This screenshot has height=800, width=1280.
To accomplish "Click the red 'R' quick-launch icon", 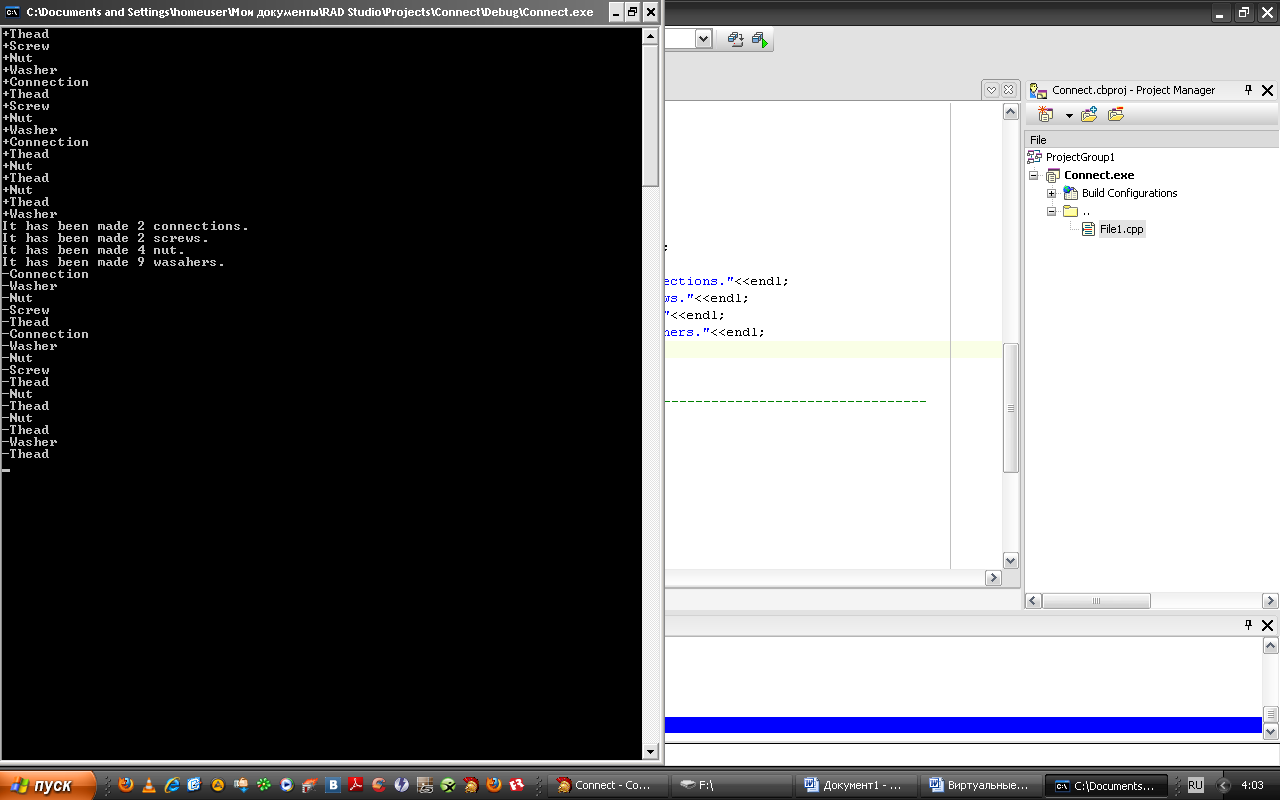I will [x=517, y=785].
